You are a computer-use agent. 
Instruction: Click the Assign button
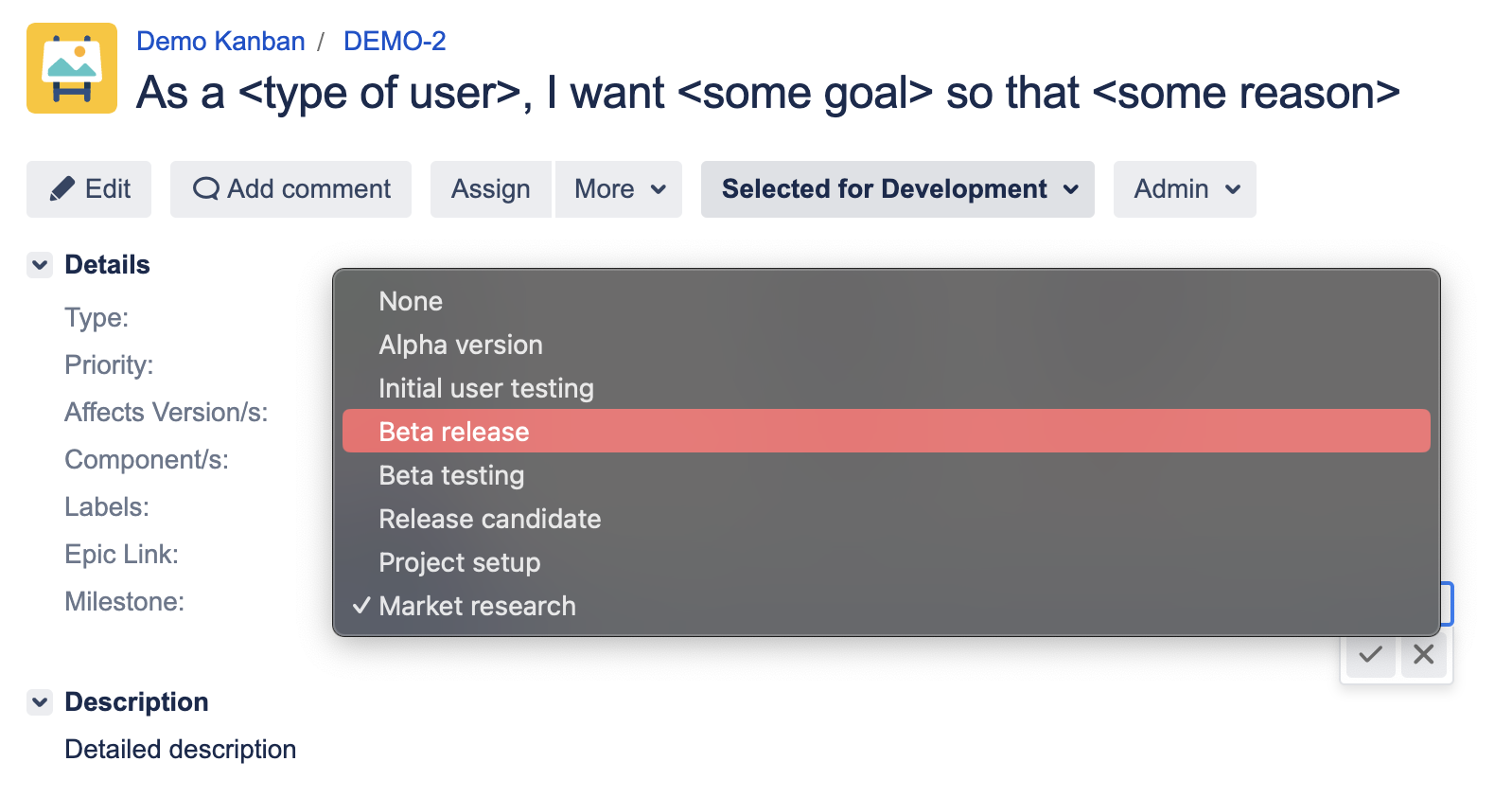pos(490,189)
